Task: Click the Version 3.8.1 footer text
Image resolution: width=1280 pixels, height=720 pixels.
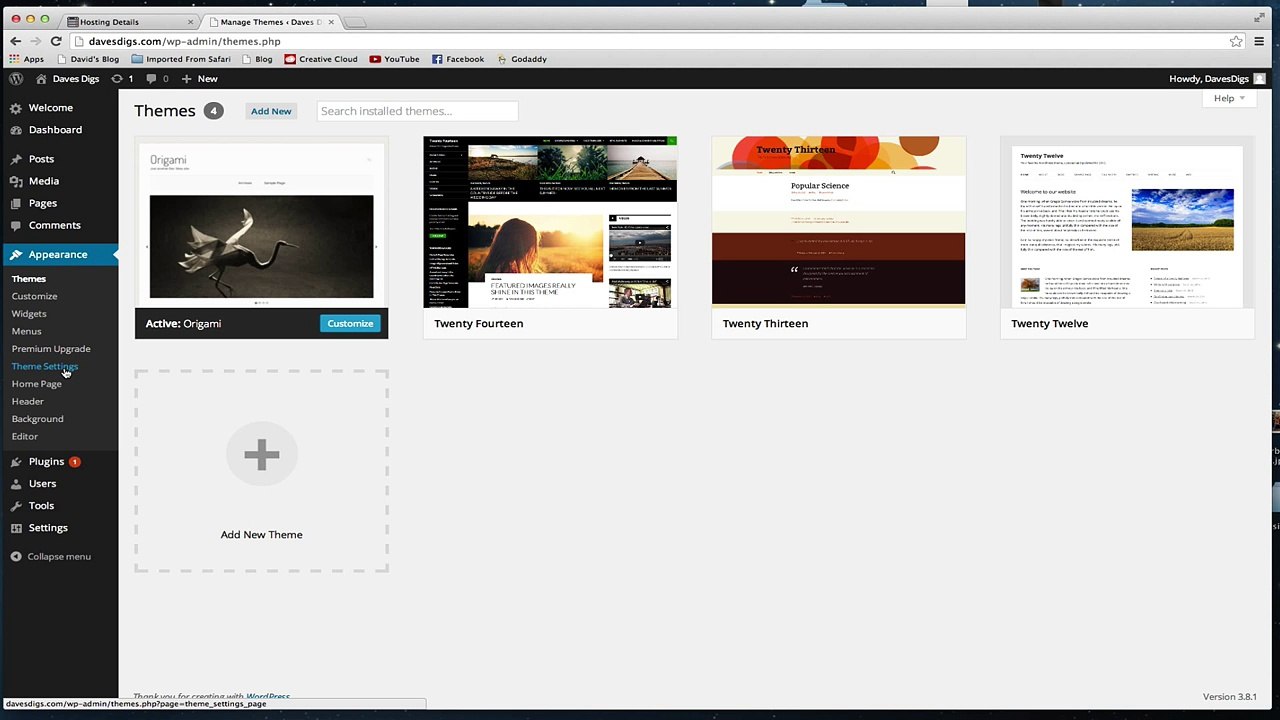Action: (x=1229, y=696)
